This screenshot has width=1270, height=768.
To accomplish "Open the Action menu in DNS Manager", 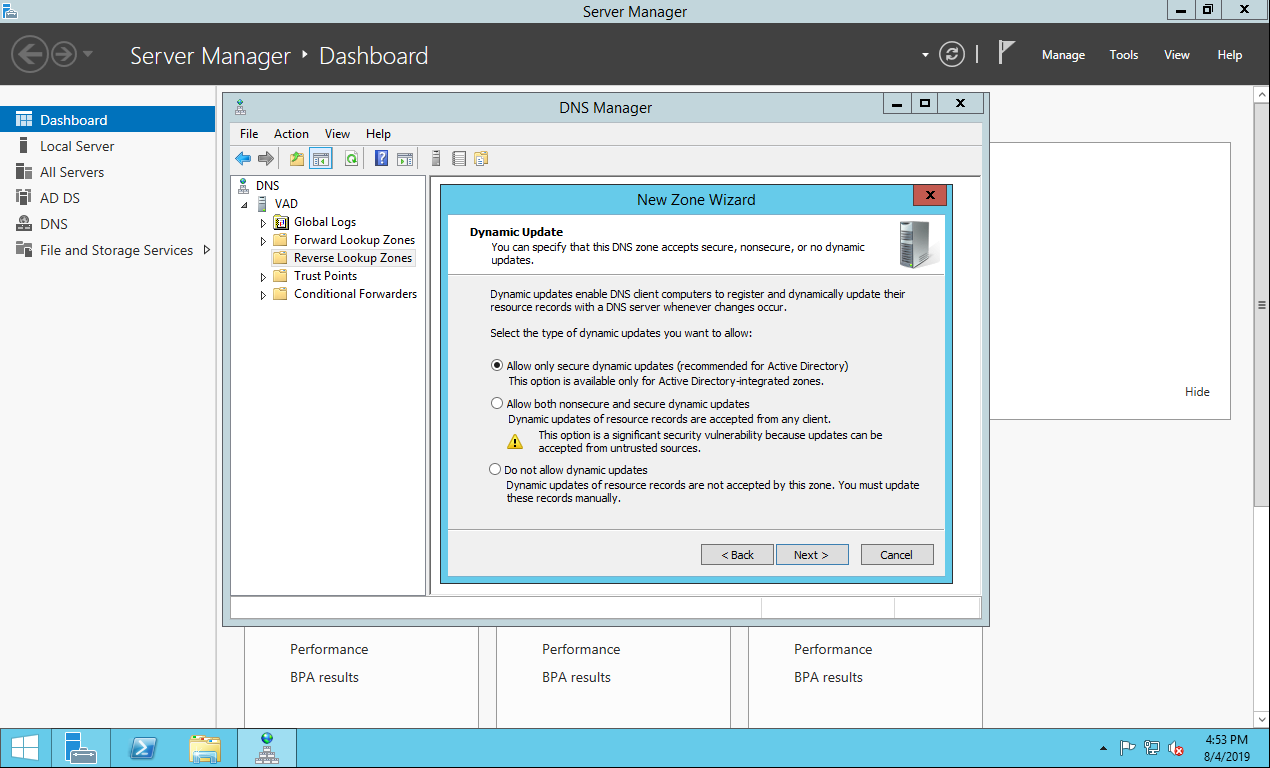I will [291, 134].
